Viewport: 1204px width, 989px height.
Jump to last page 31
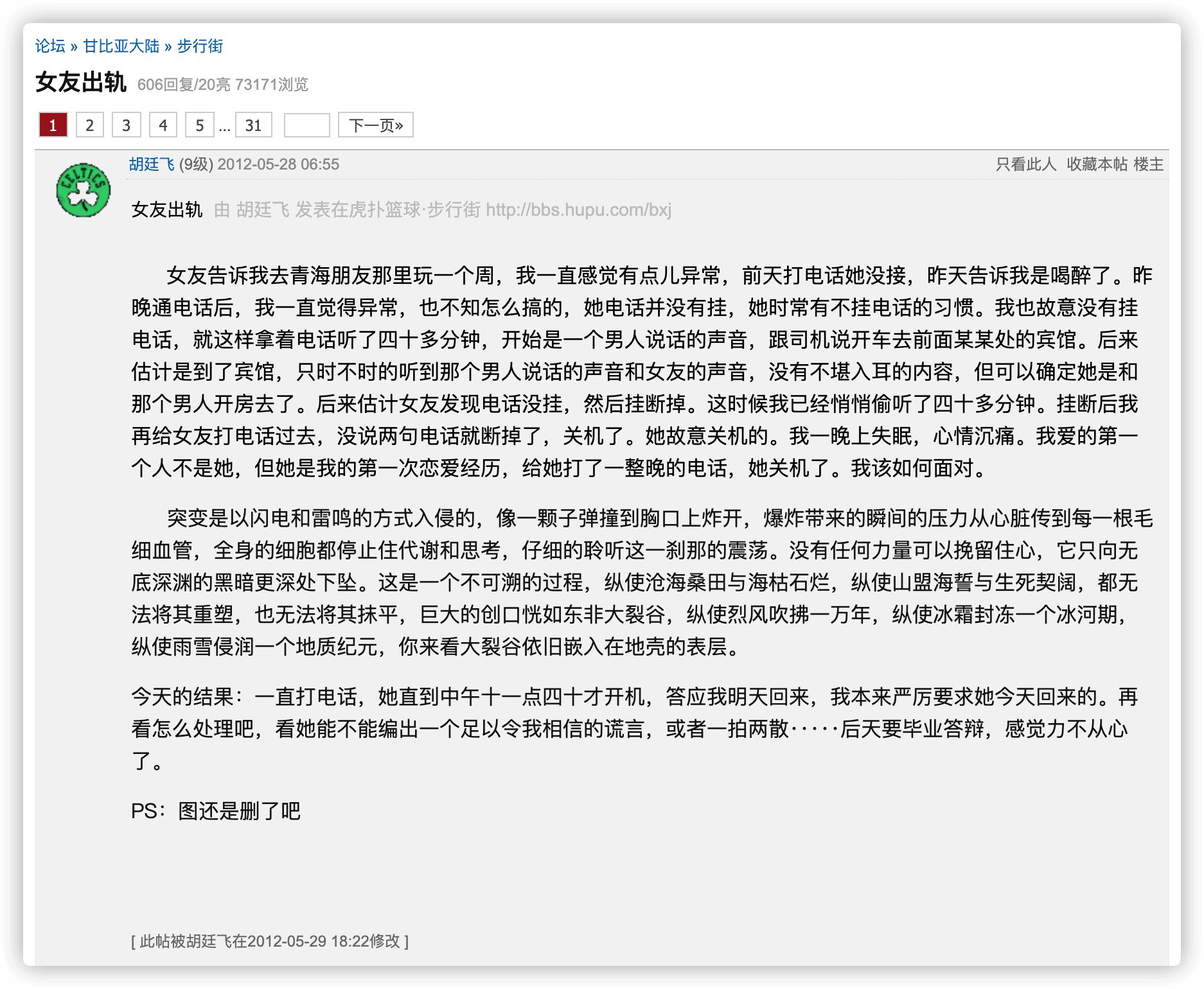pyautogui.click(x=254, y=125)
